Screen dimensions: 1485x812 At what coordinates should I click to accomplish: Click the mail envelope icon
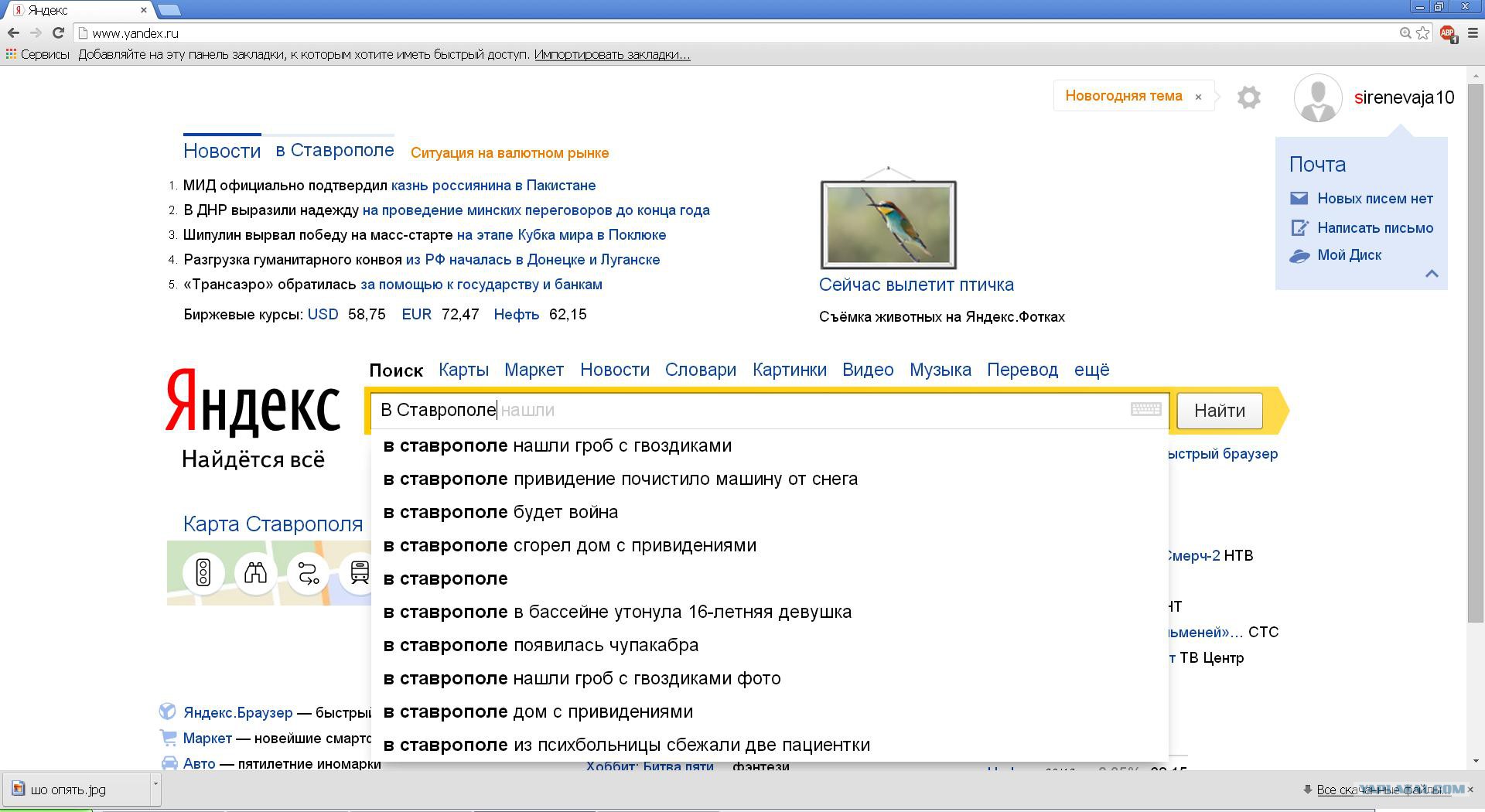tap(1299, 199)
